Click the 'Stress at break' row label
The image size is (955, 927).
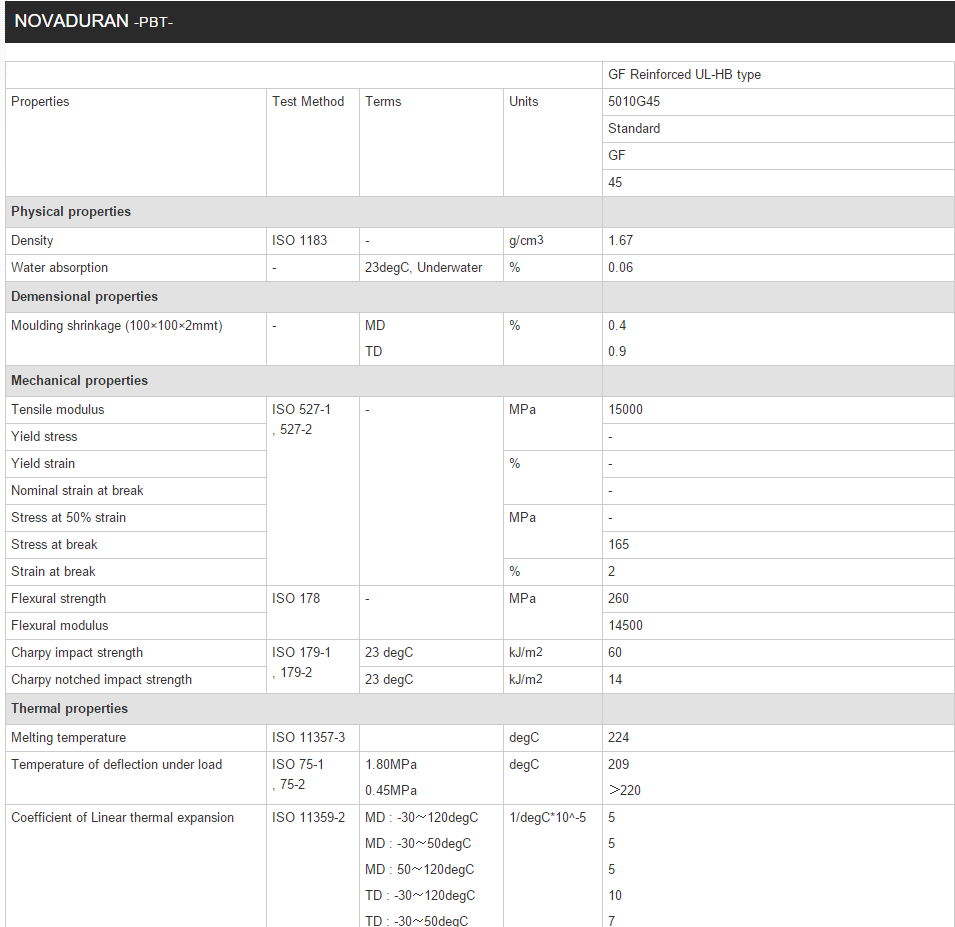pos(54,545)
